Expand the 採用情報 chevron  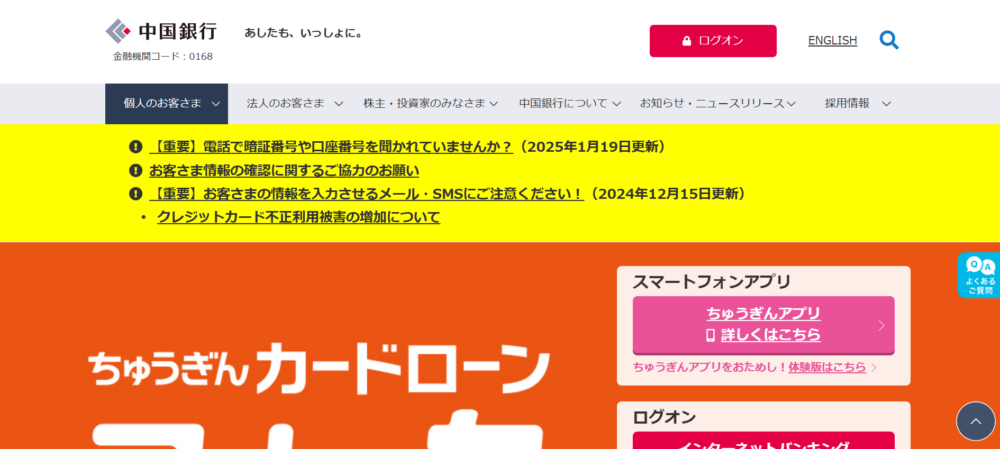(886, 104)
